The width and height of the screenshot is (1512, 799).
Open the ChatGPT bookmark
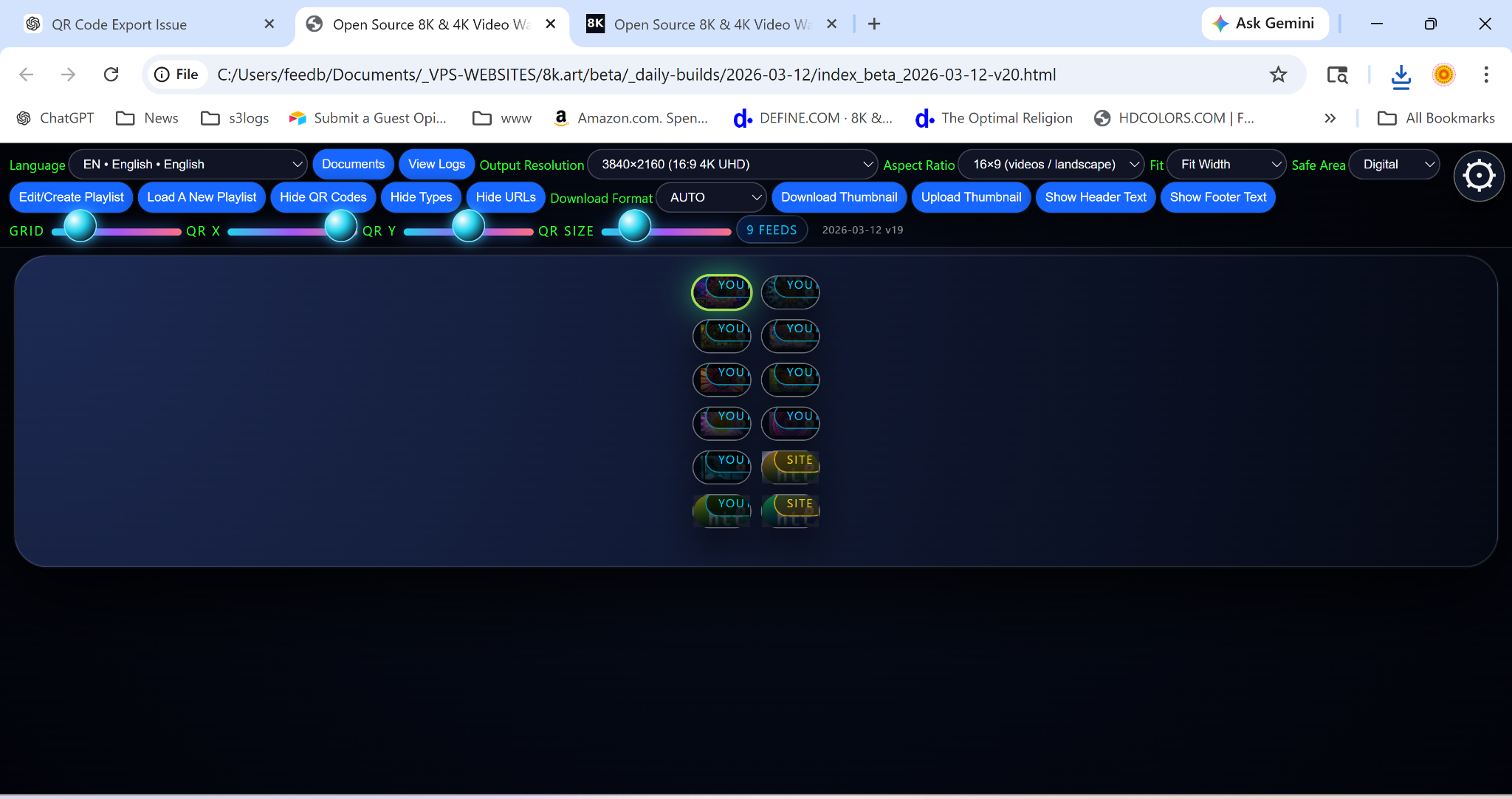click(x=55, y=118)
